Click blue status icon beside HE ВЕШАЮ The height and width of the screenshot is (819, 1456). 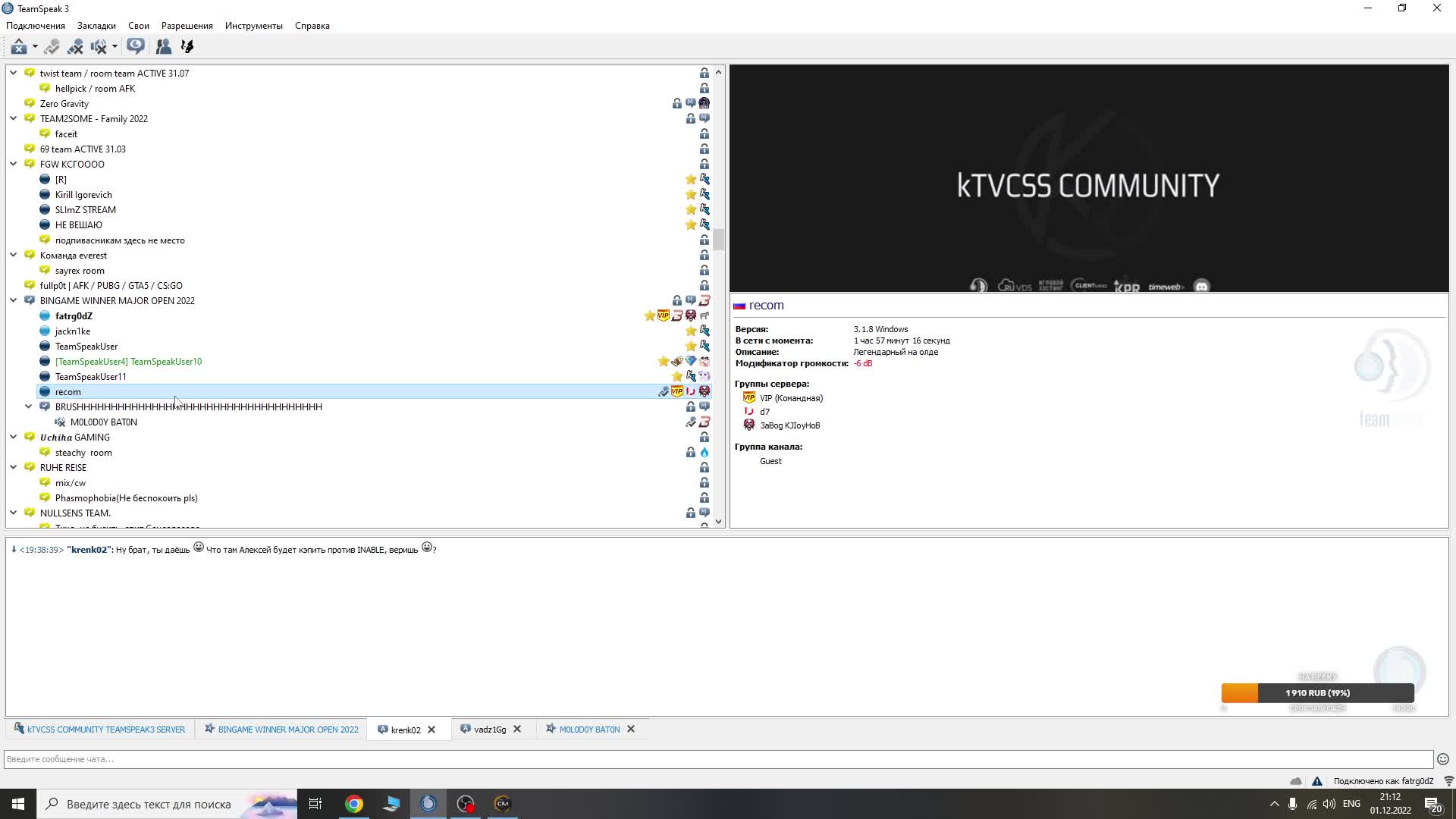45,225
